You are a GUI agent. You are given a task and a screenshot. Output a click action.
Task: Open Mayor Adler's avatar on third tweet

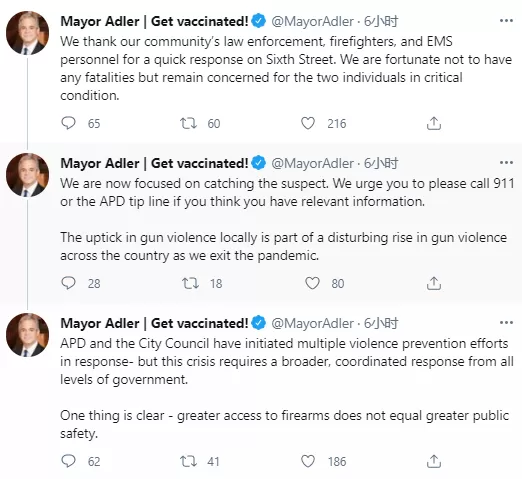27,335
